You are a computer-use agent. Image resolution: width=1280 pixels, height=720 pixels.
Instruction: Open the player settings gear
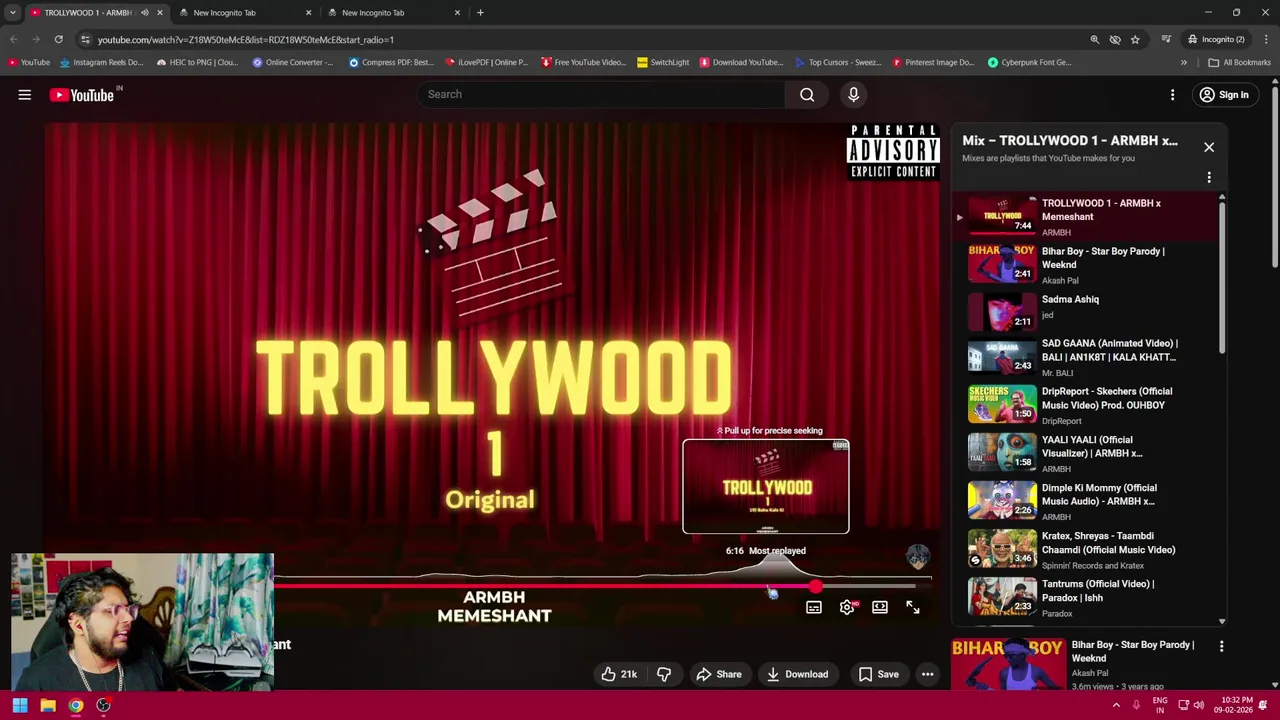point(847,607)
